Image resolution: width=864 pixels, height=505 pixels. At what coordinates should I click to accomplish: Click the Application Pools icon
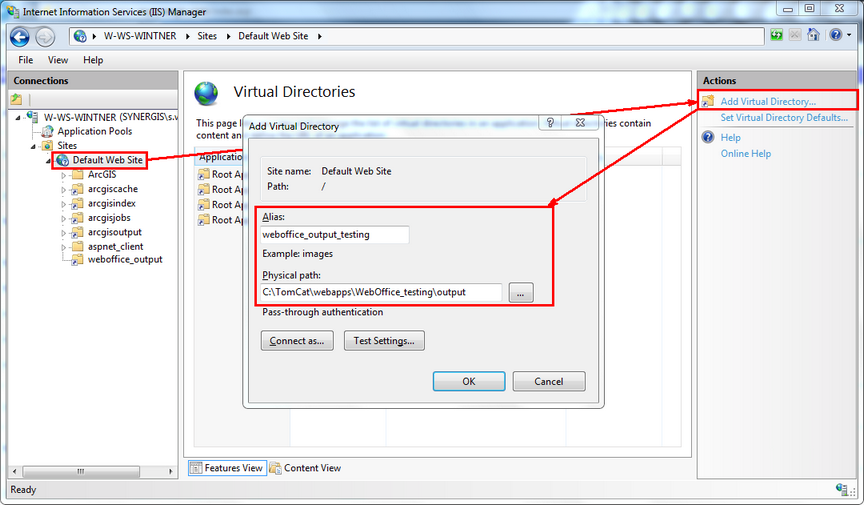click(48, 131)
